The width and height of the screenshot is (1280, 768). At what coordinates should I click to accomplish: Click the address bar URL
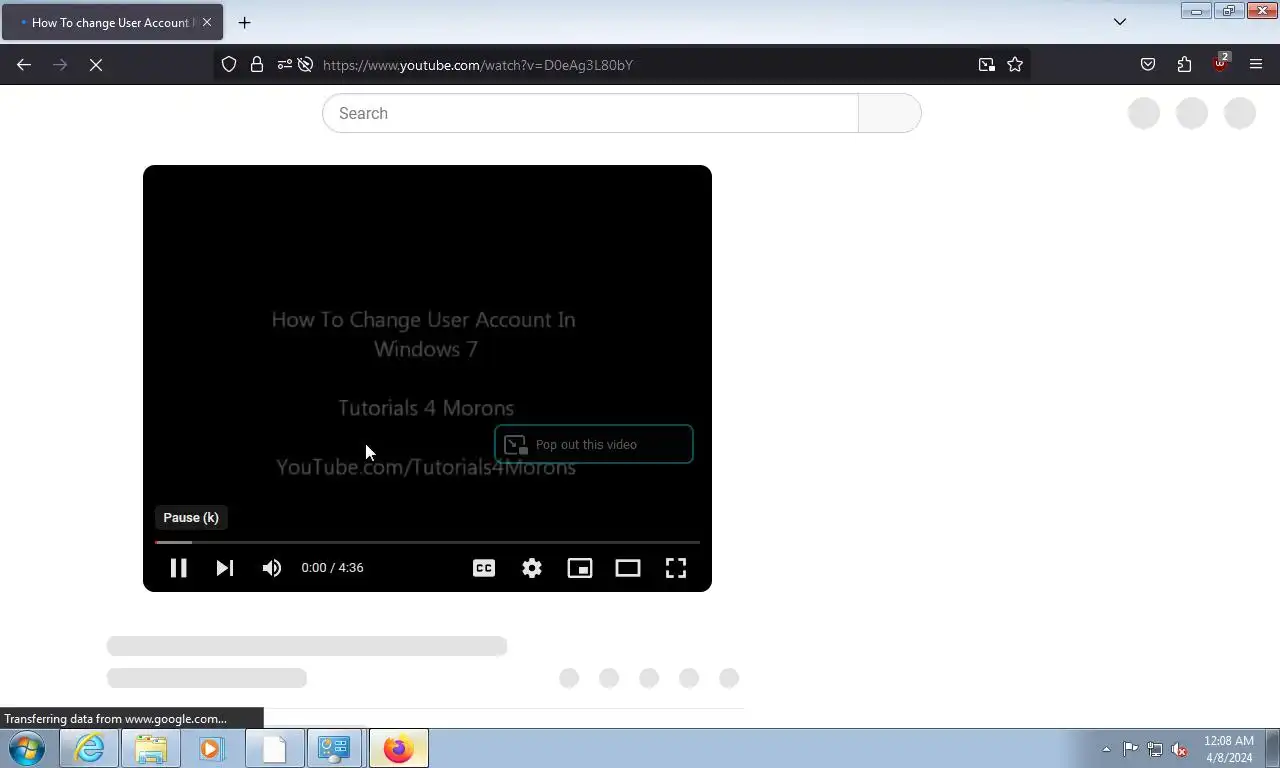click(x=478, y=65)
